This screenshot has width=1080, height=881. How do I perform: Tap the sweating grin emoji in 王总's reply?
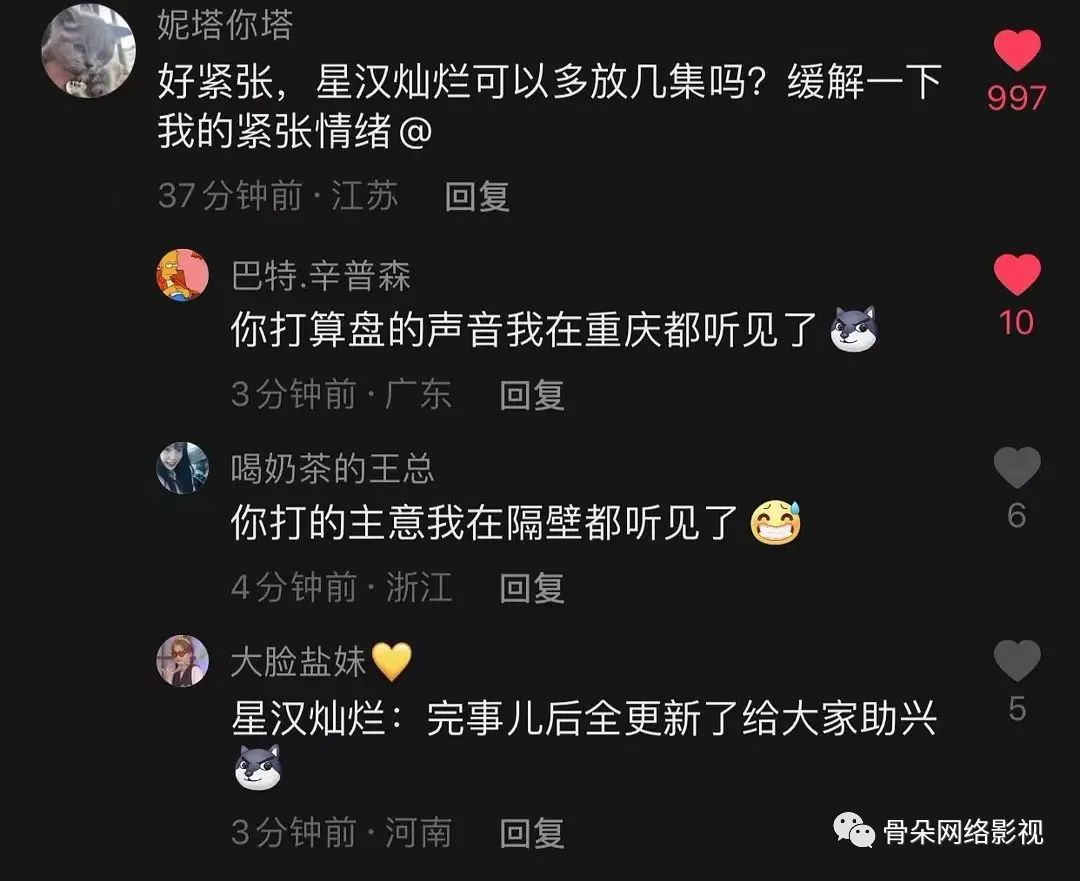pos(776,522)
